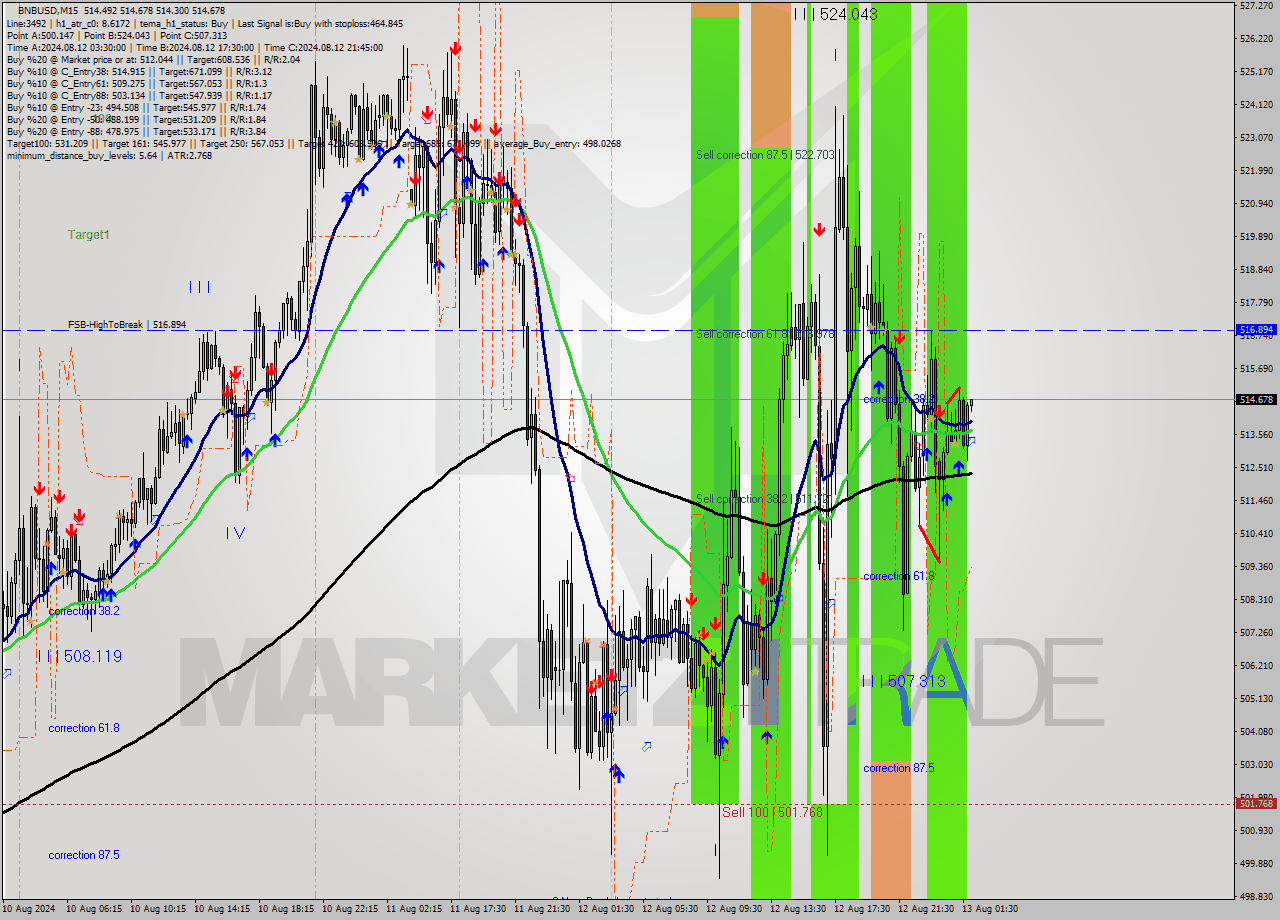Select the 'Sell 100 | 501.768' label
This screenshot has height=920, width=1280.
(x=772, y=812)
